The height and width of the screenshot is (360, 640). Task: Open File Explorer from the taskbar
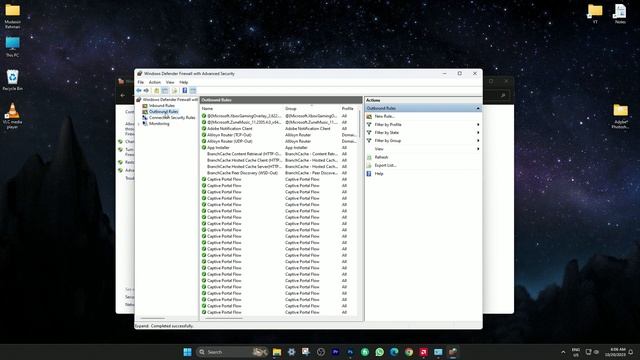(277, 352)
